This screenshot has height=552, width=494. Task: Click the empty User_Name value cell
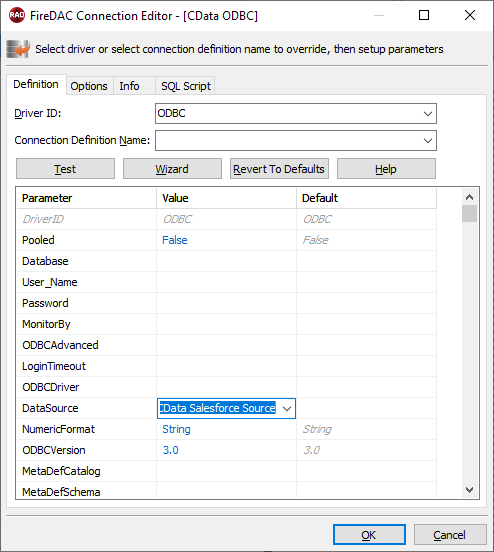[226, 282]
